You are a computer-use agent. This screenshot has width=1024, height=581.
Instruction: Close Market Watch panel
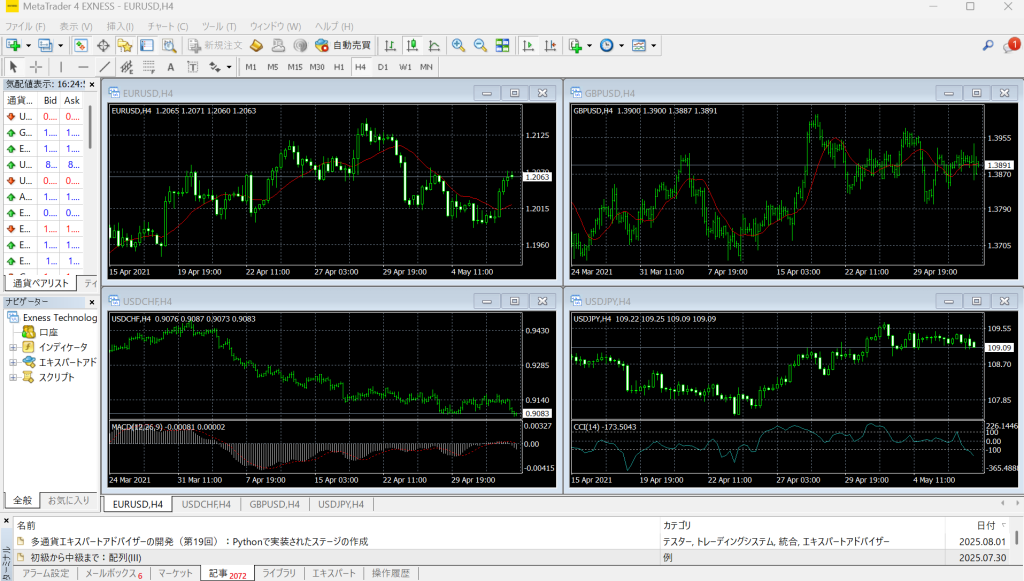click(x=92, y=84)
